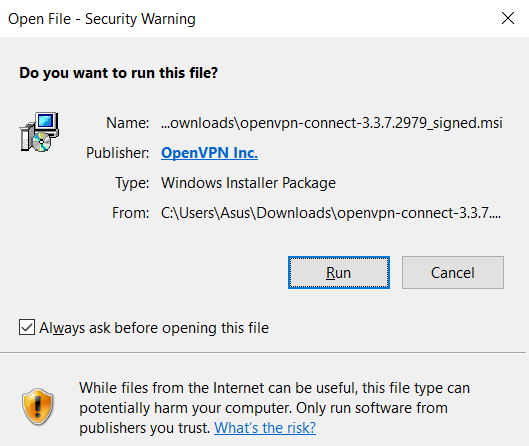The image size is (529, 446).
Task: Cancel running this file
Action: (453, 273)
